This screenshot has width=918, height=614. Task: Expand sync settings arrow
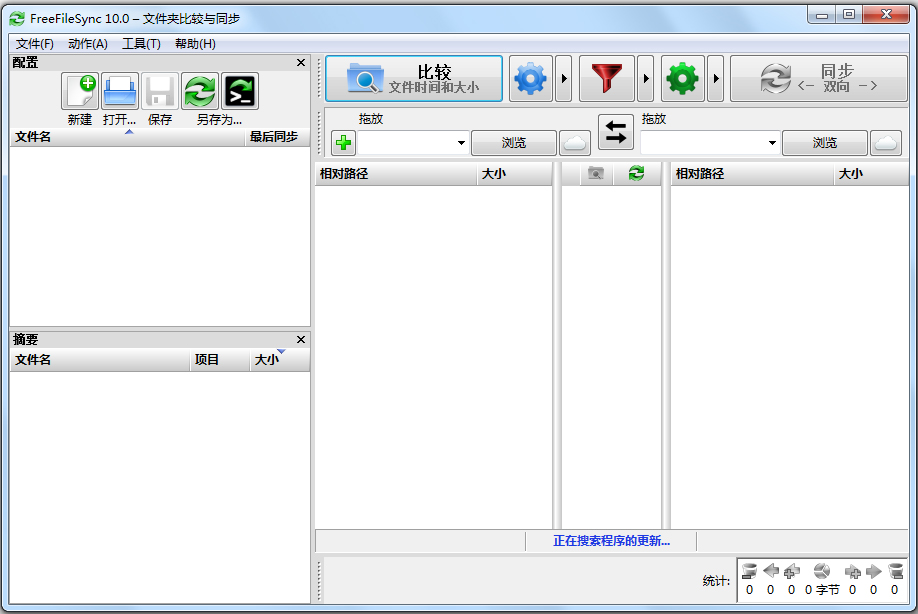(x=715, y=78)
